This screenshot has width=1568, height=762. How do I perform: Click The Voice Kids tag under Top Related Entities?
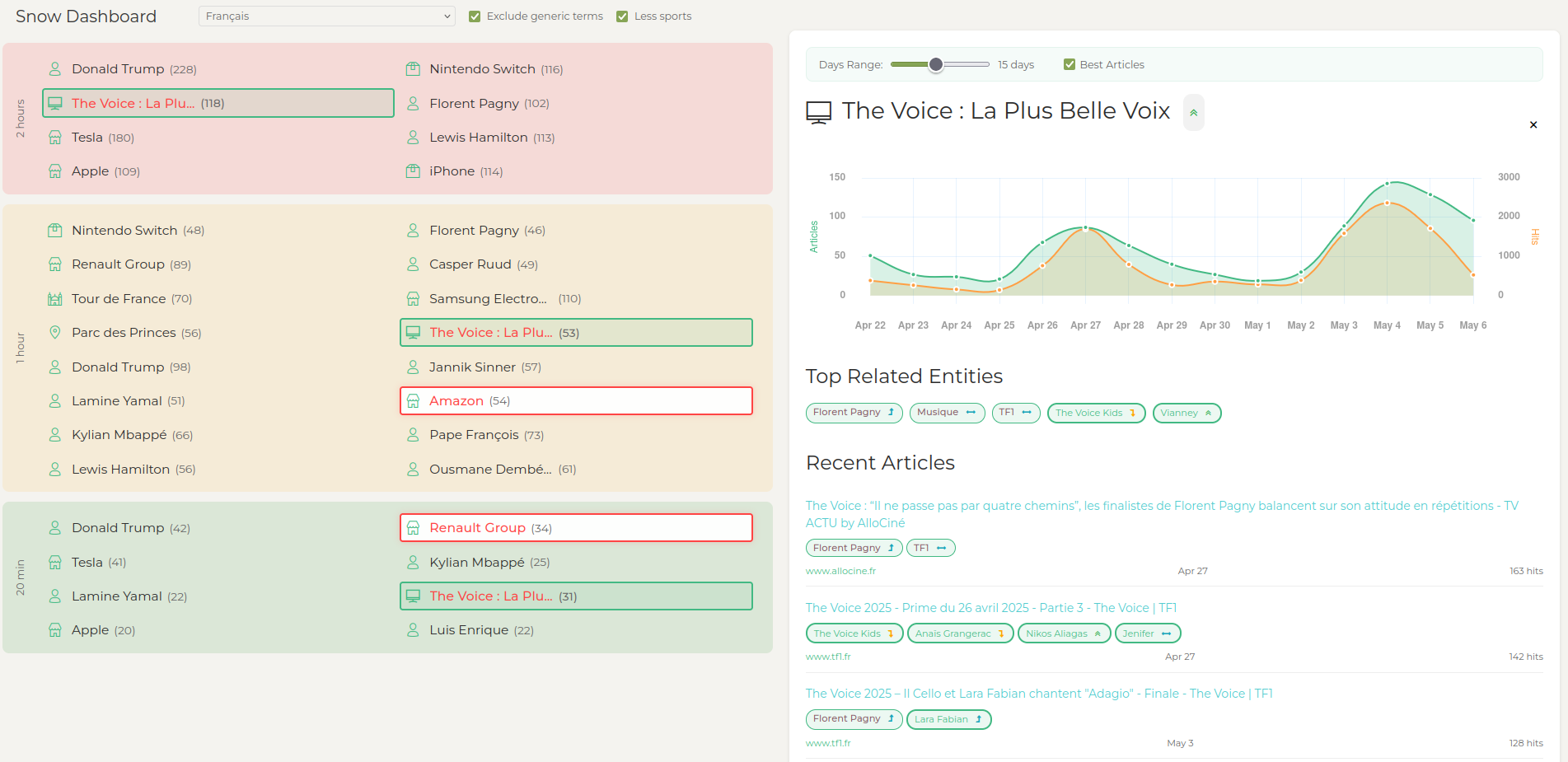1096,413
